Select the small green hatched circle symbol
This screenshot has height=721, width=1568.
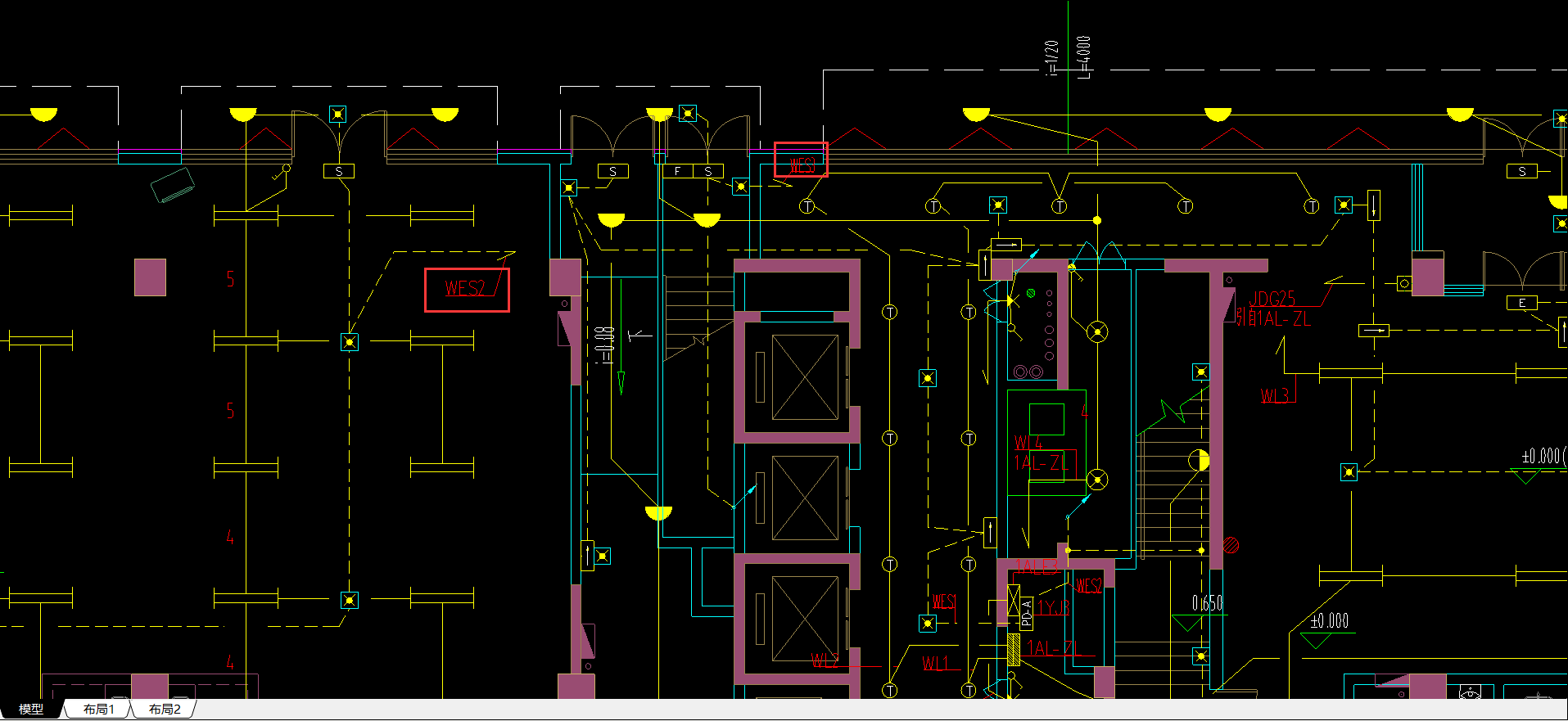pyautogui.click(x=1031, y=293)
